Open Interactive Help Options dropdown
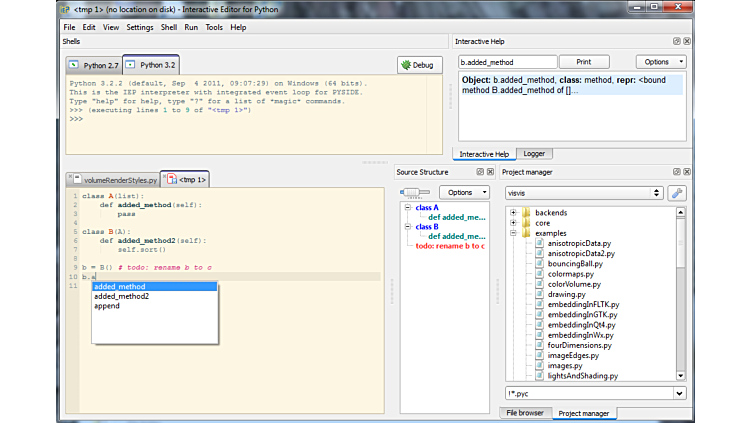Image resolution: width=752 pixels, height=423 pixels. [661, 62]
